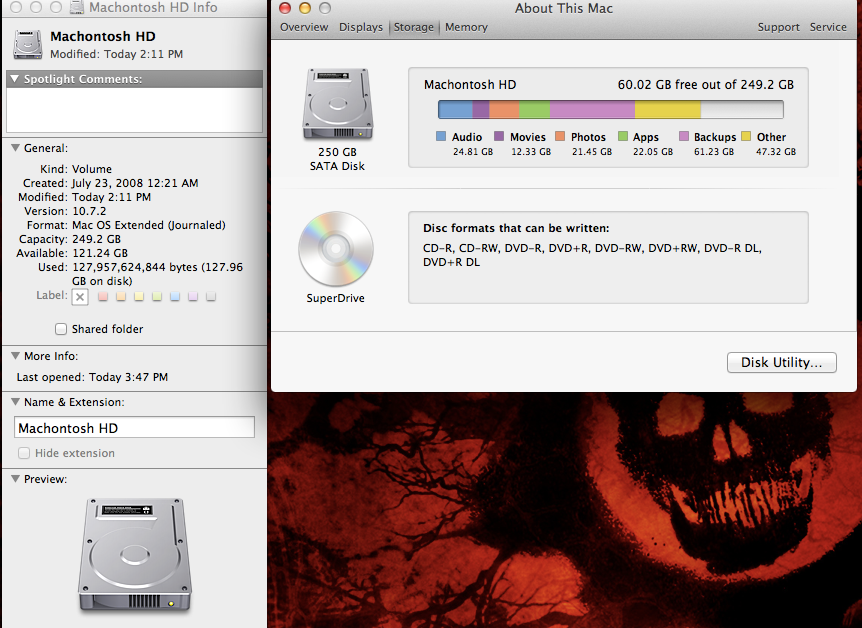The image size is (862, 628).
Task: Click the Backups segment of storage bar
Action: [592, 109]
